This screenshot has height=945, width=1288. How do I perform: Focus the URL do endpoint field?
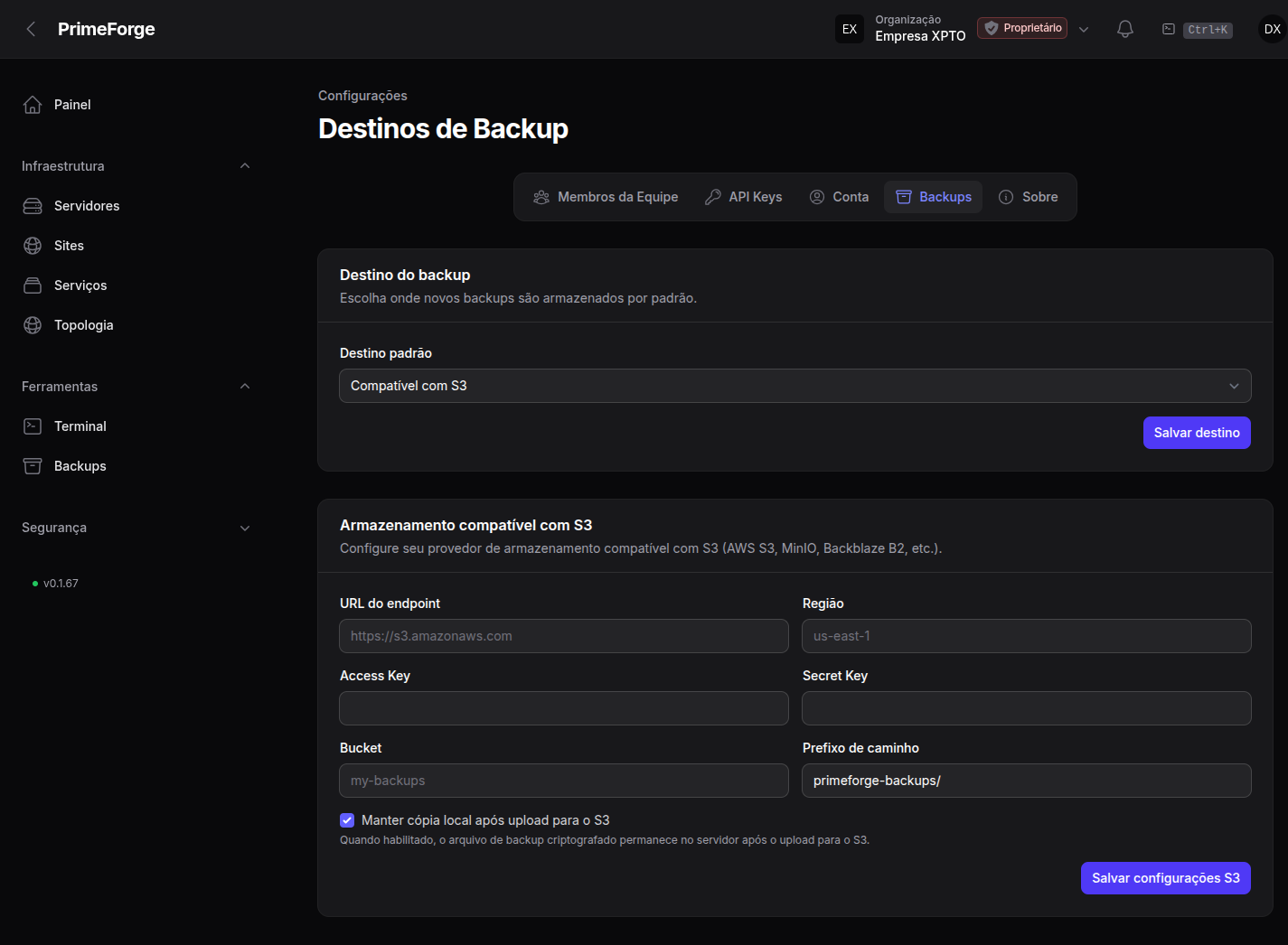[564, 636]
